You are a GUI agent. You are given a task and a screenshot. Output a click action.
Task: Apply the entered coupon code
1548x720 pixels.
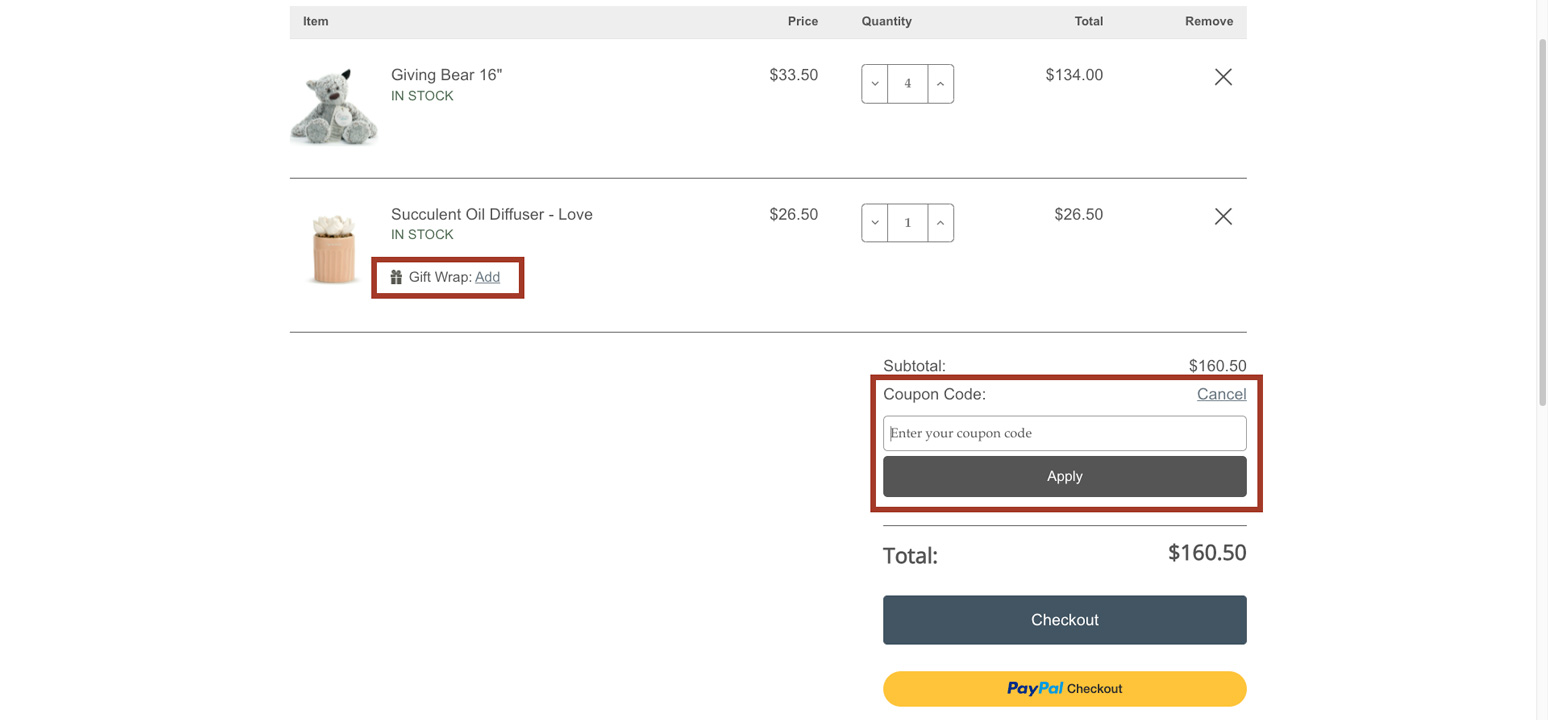[x=1063, y=476]
